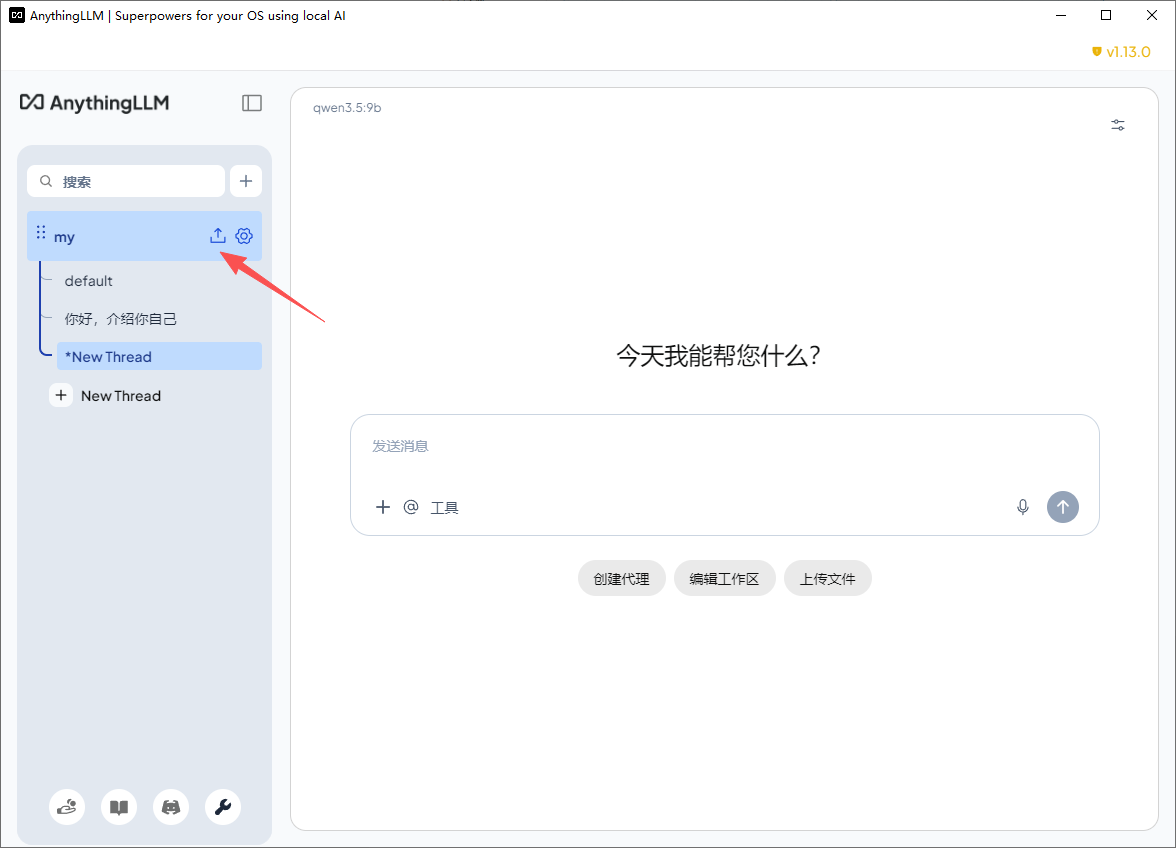Open settings via the wrench icon
This screenshot has height=848, width=1176.
(x=223, y=807)
